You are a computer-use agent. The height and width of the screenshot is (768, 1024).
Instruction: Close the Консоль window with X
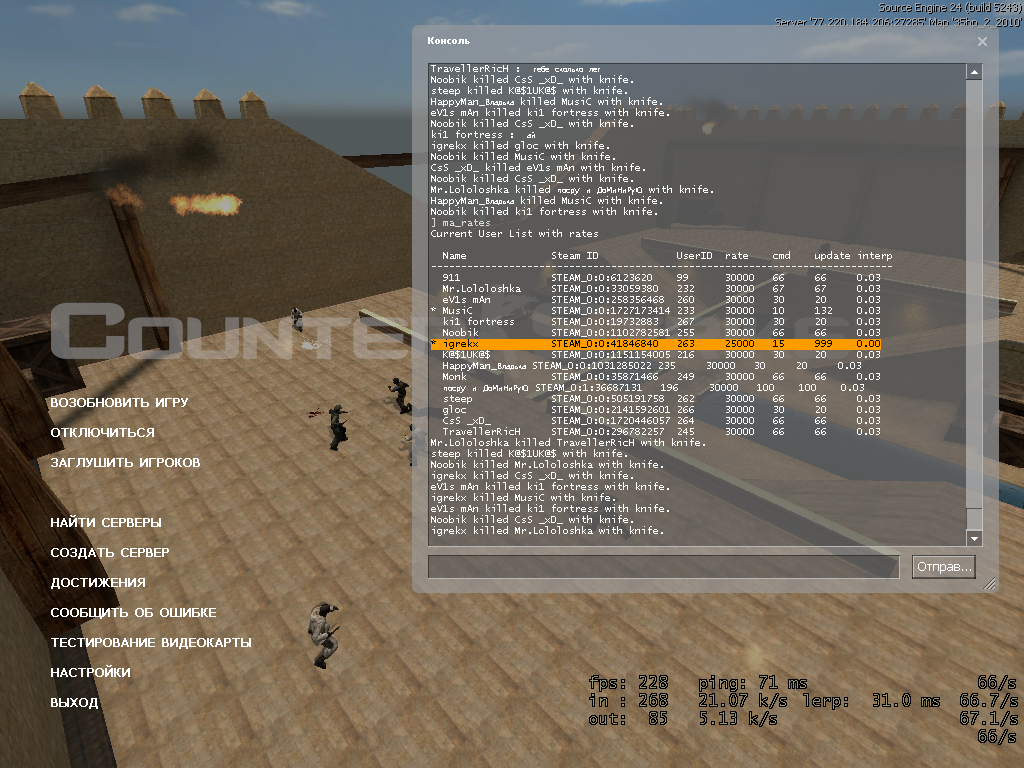(x=982, y=41)
